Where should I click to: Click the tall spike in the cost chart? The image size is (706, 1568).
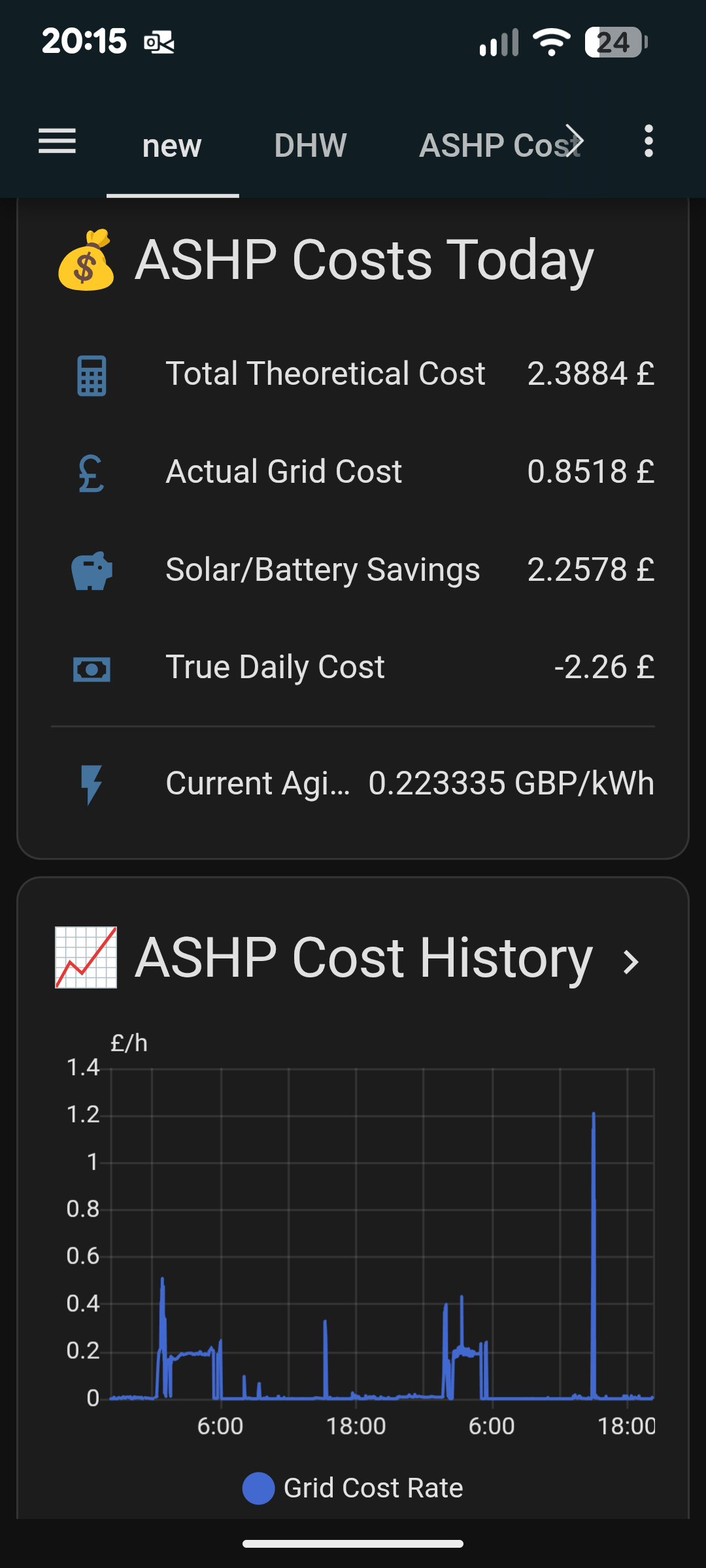(594, 1241)
